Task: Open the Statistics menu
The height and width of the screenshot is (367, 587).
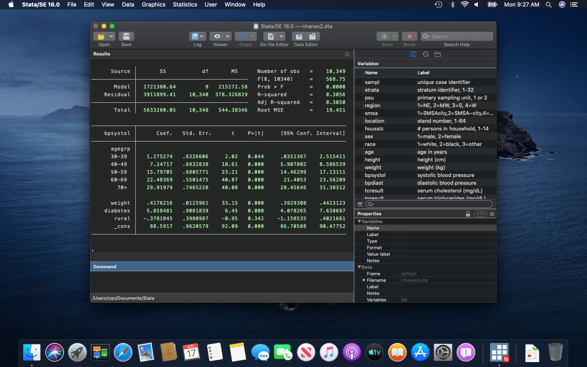Action: click(185, 4)
